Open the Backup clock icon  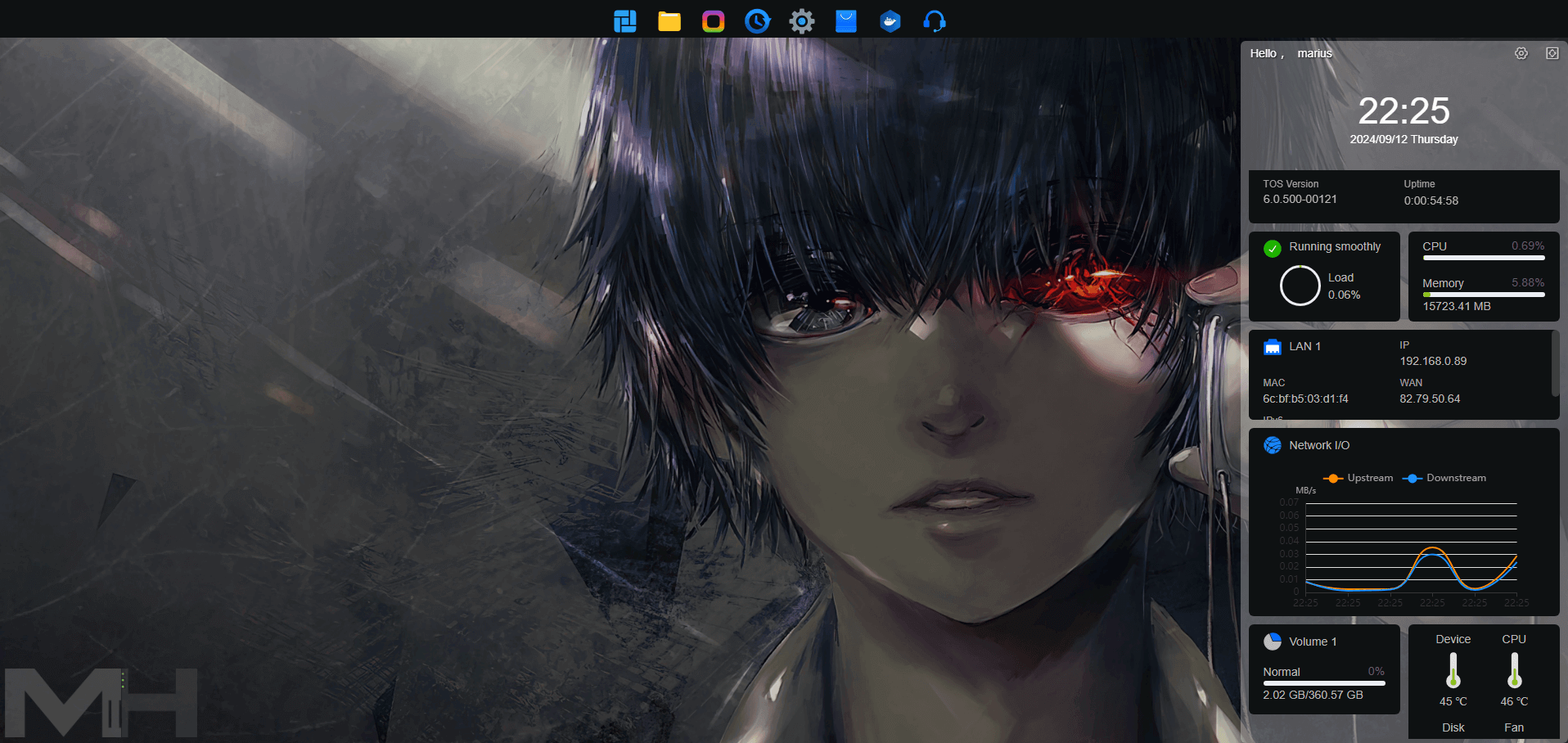tap(758, 21)
